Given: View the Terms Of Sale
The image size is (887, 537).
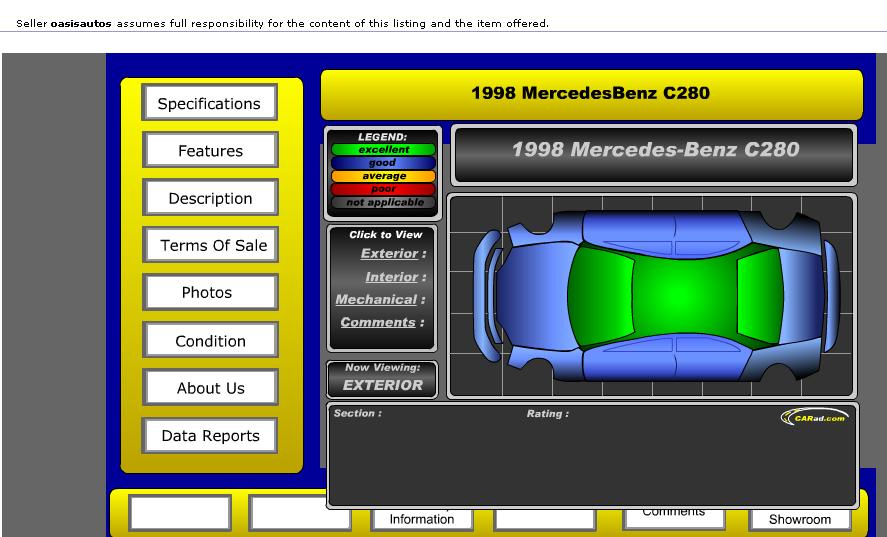Looking at the screenshot, I should (210, 244).
